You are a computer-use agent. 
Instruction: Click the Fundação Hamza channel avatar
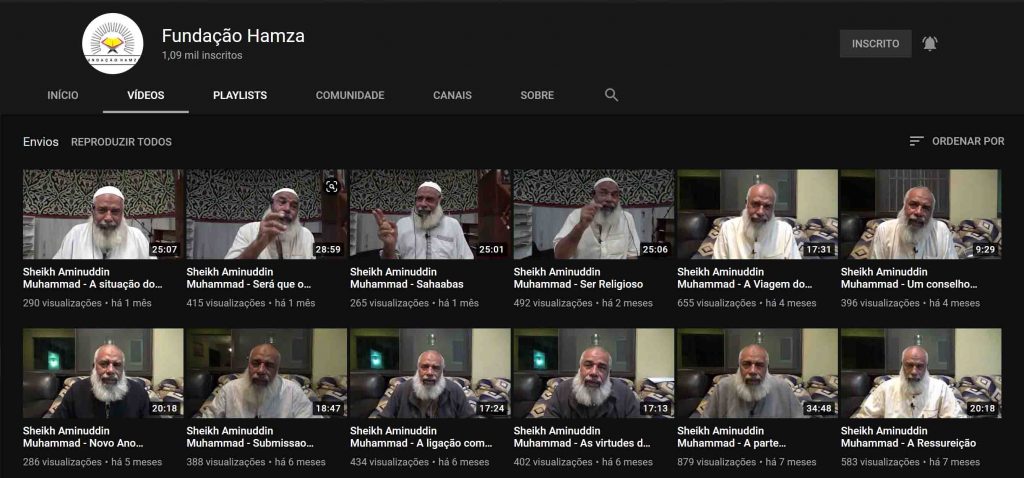[112, 44]
